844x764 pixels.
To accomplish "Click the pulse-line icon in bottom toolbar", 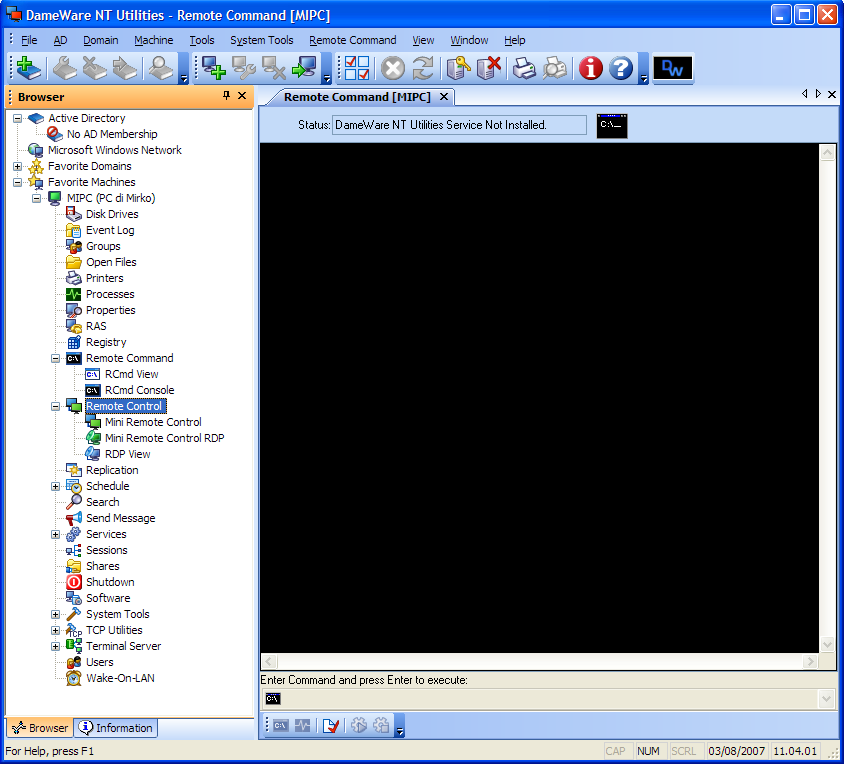I will click(x=303, y=726).
